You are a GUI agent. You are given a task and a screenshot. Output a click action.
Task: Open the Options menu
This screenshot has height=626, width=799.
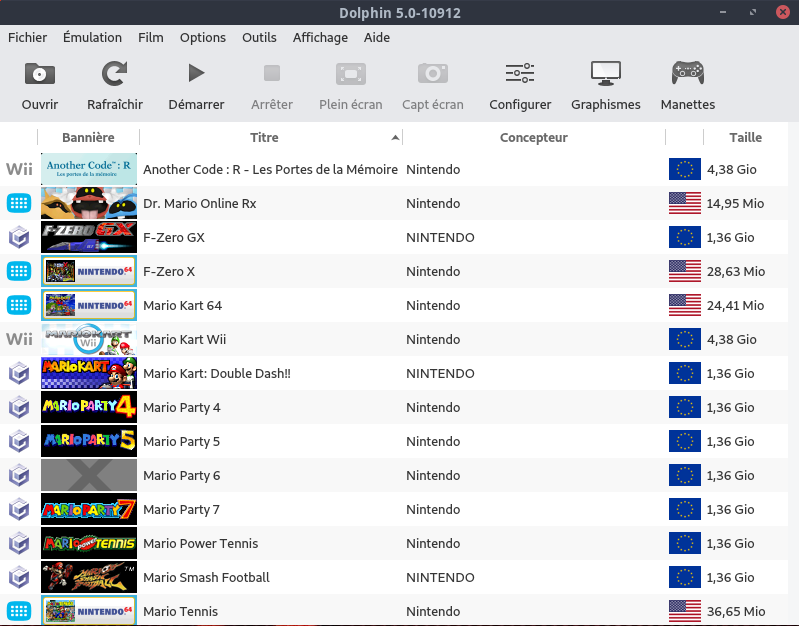pos(203,38)
